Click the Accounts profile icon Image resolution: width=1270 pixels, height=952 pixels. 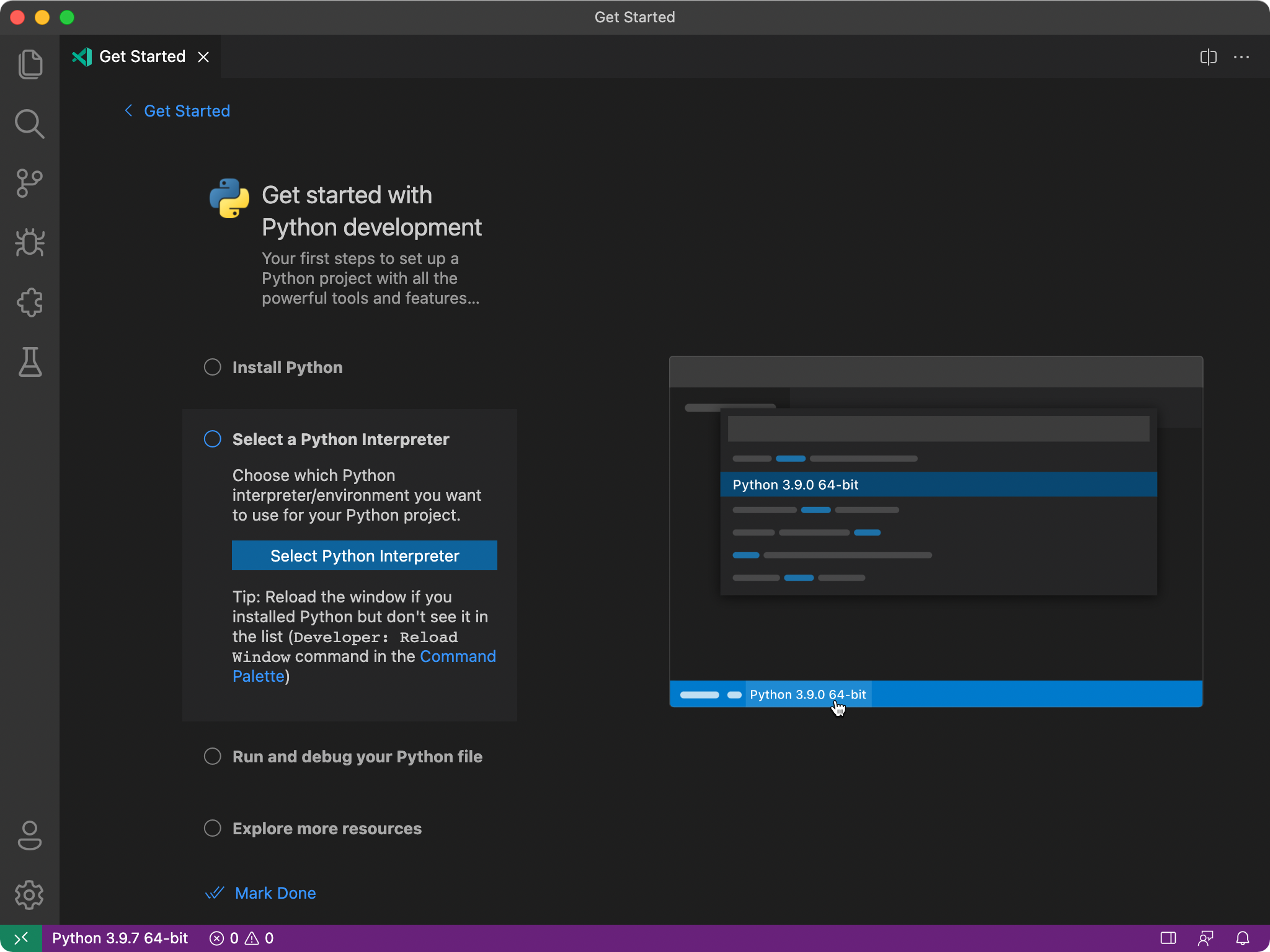click(30, 835)
